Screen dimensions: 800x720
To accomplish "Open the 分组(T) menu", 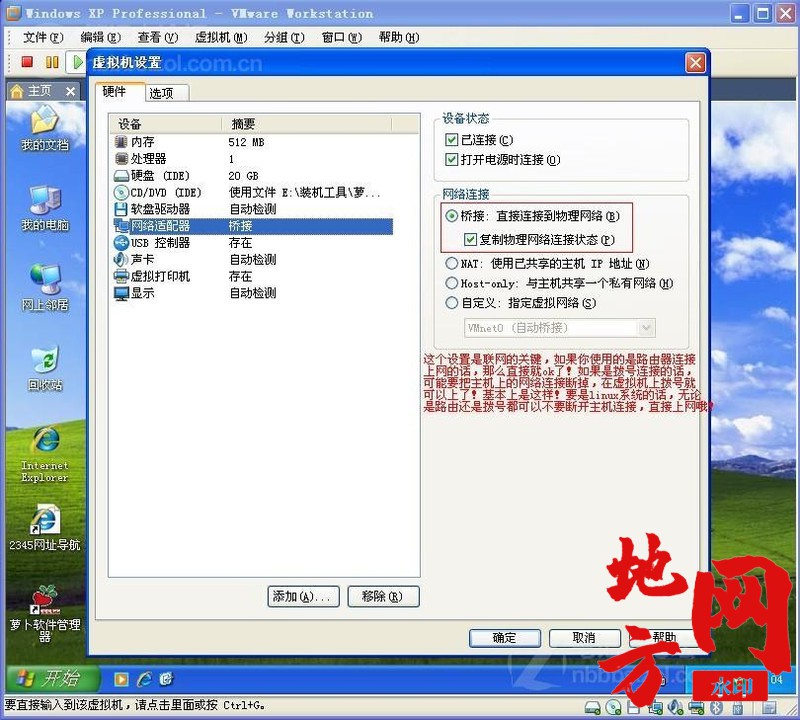I will click(x=284, y=37).
